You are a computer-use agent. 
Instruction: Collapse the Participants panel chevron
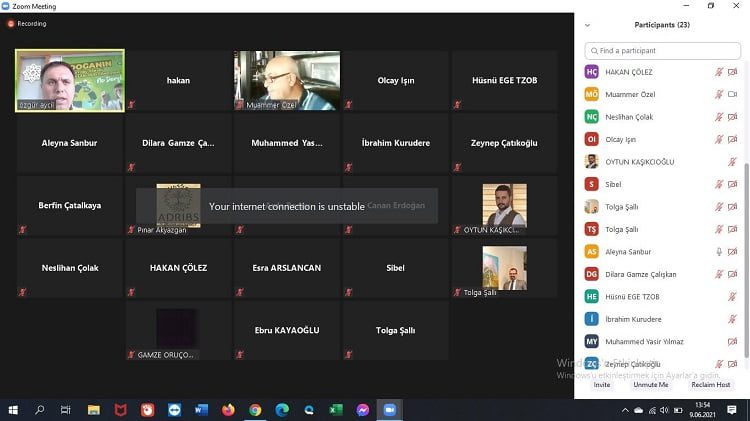pyautogui.click(x=587, y=25)
